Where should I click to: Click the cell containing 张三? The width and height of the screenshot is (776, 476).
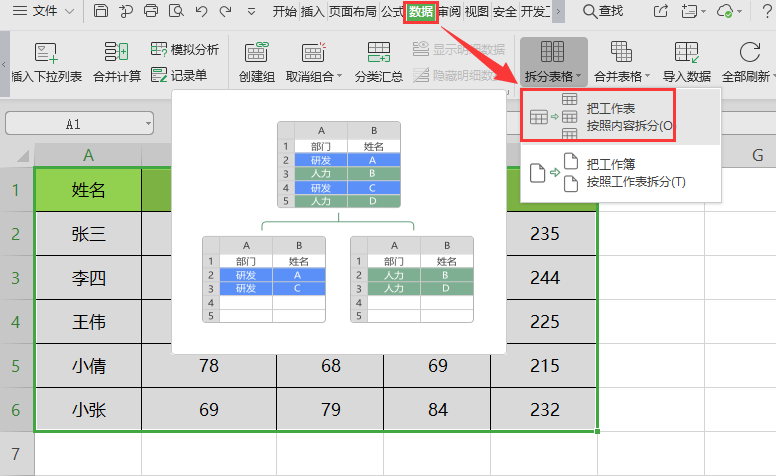pyautogui.click(x=88, y=234)
